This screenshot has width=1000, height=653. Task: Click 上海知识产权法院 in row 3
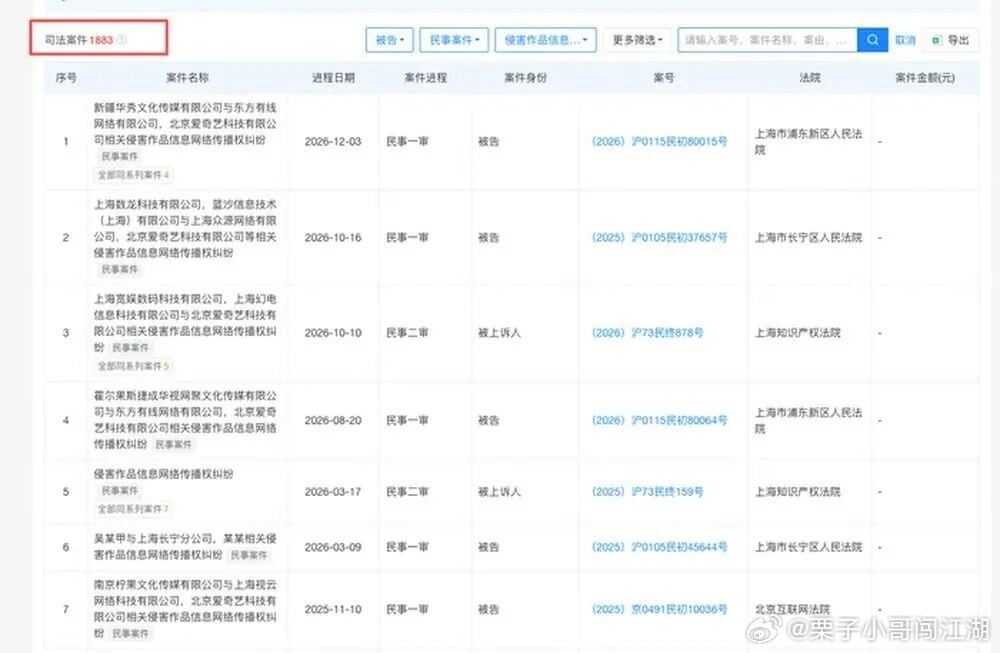(797, 333)
